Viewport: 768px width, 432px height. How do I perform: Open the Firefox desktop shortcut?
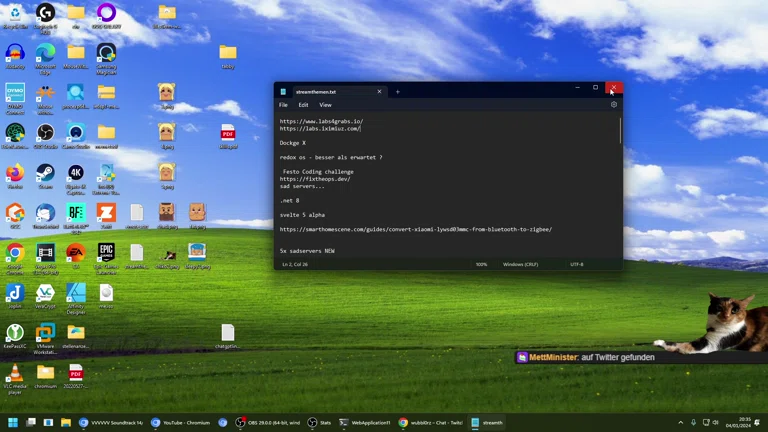[x=15, y=175]
